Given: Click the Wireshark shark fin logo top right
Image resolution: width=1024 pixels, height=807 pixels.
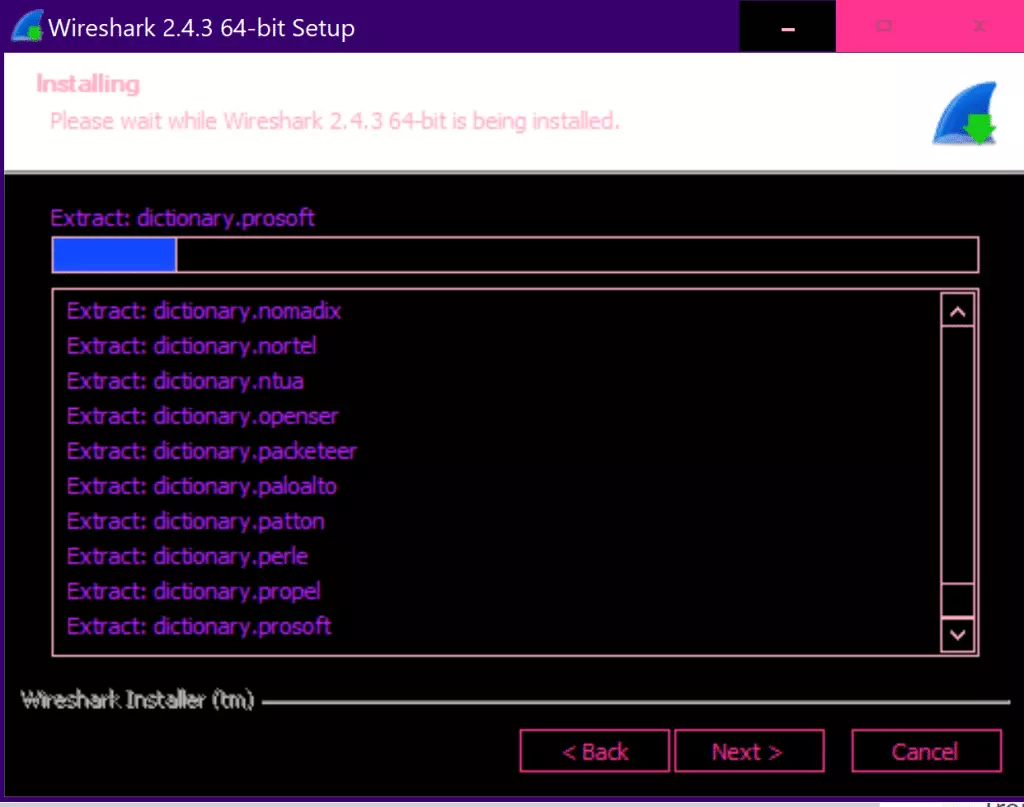Looking at the screenshot, I should (963, 110).
